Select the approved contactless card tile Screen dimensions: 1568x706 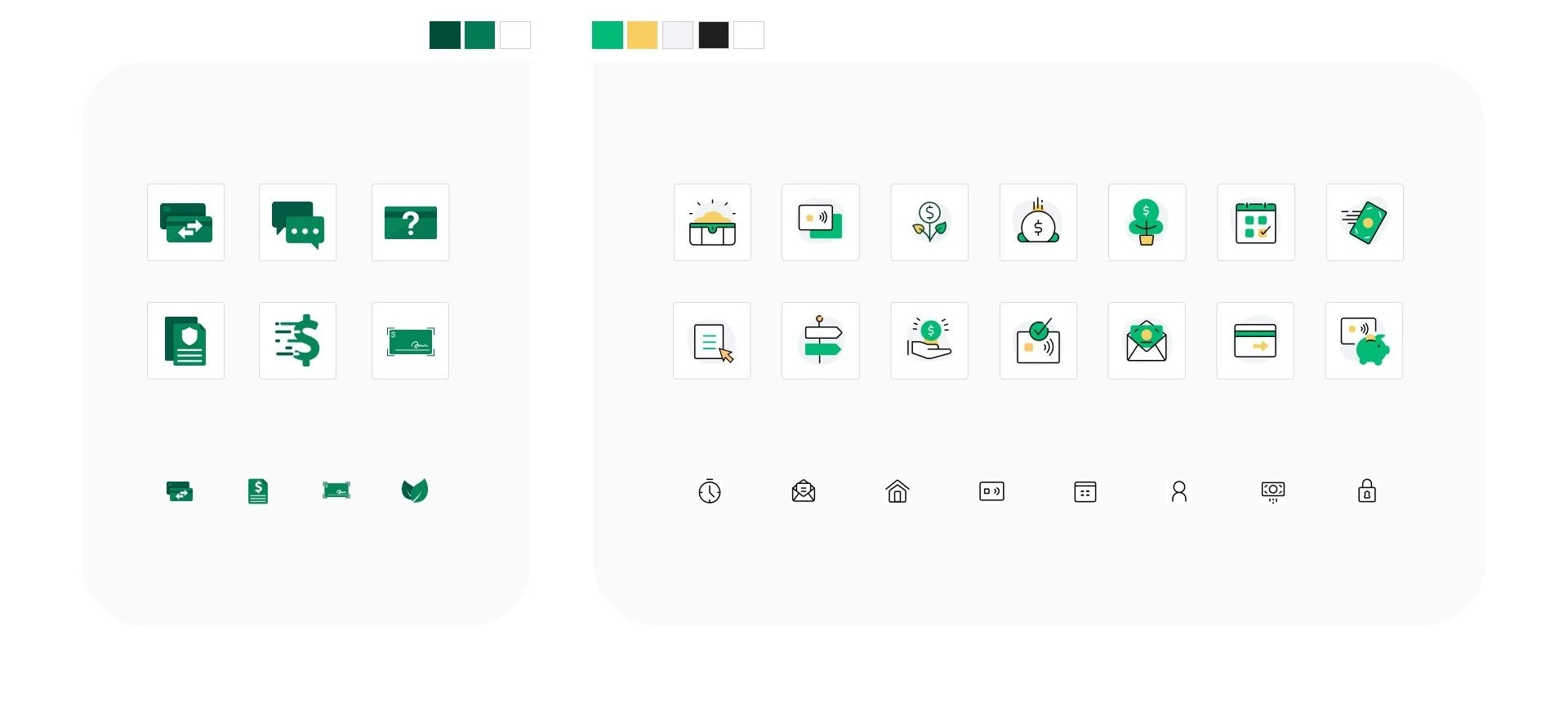click(x=1038, y=340)
